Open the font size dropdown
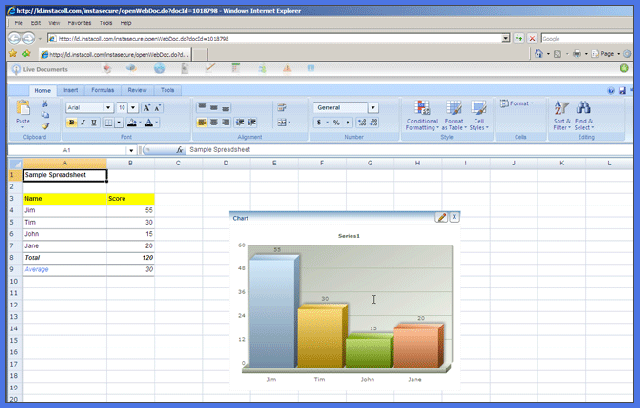This screenshot has width=640, height=408. [127, 107]
